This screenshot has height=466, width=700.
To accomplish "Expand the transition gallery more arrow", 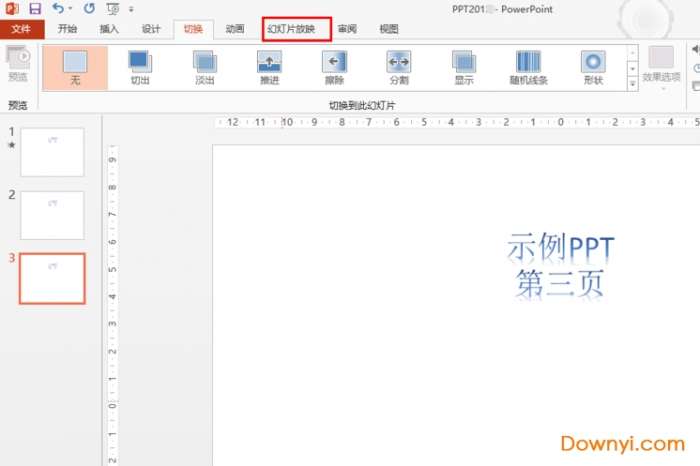I will pyautogui.click(x=632, y=83).
